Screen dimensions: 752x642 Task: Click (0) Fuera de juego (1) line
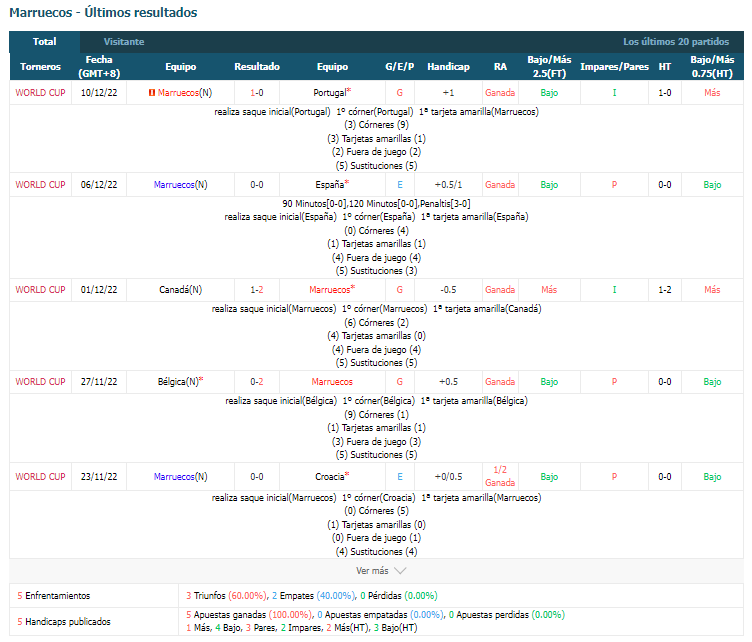tap(376, 538)
